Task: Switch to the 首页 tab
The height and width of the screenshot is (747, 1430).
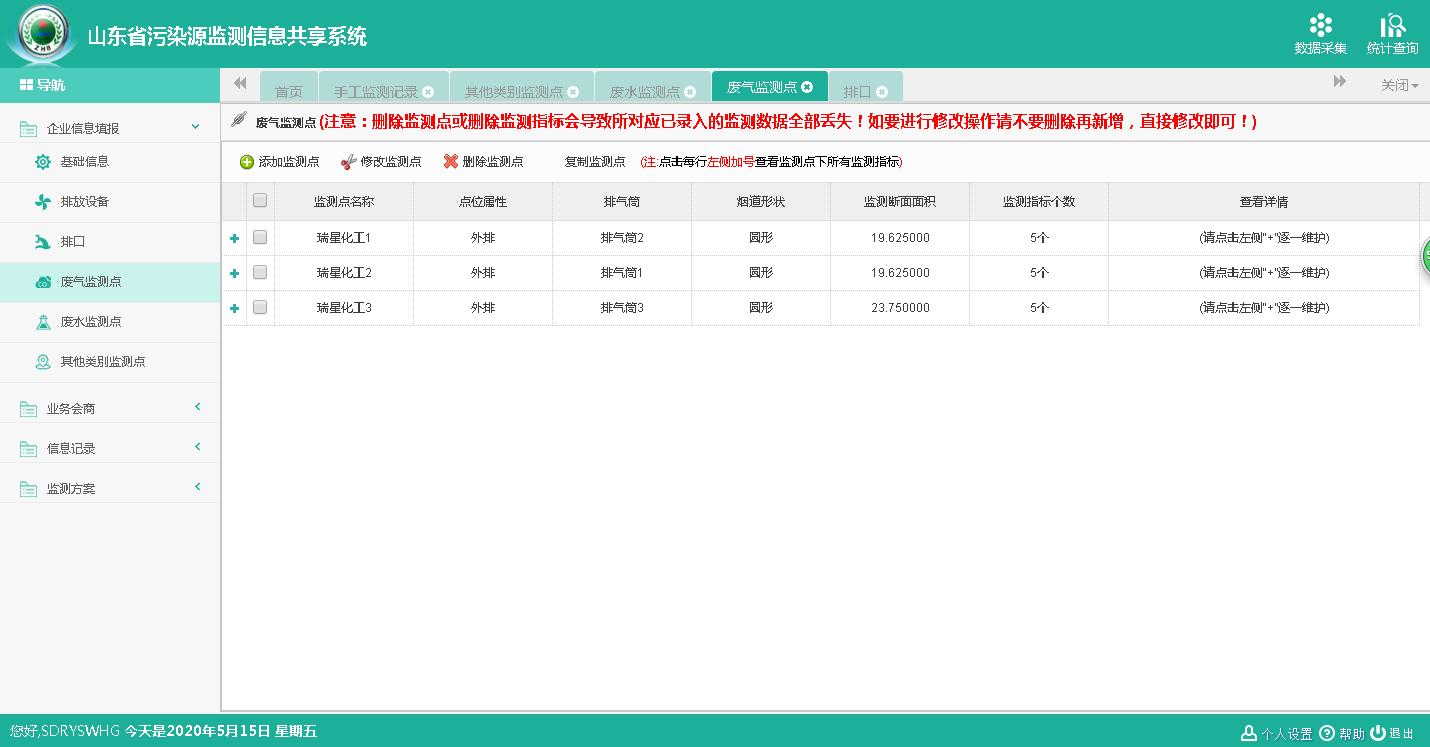Action: [x=288, y=91]
